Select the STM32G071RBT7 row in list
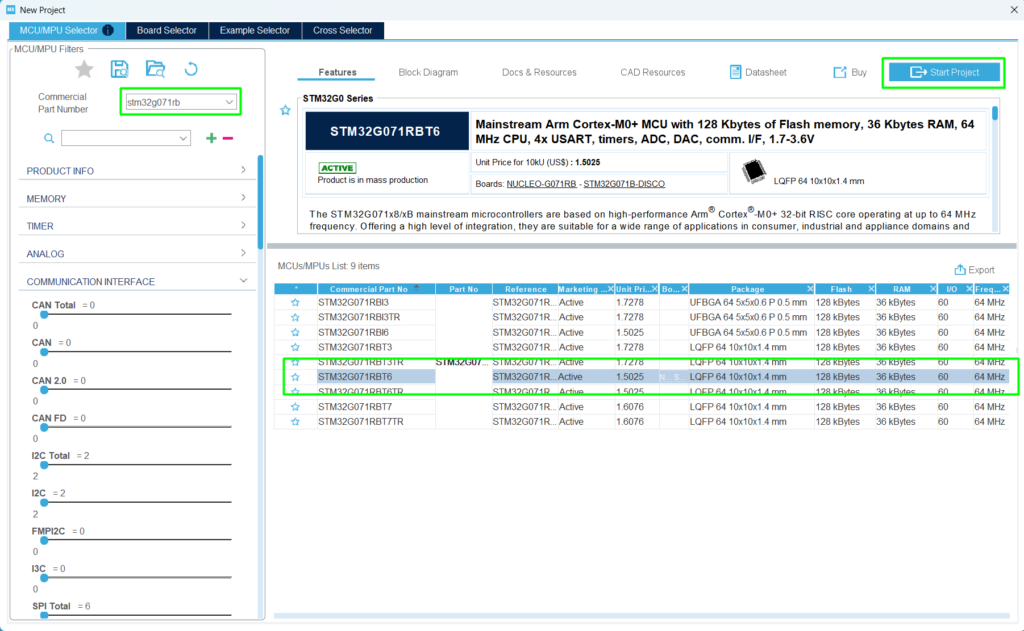 pyautogui.click(x=355, y=407)
